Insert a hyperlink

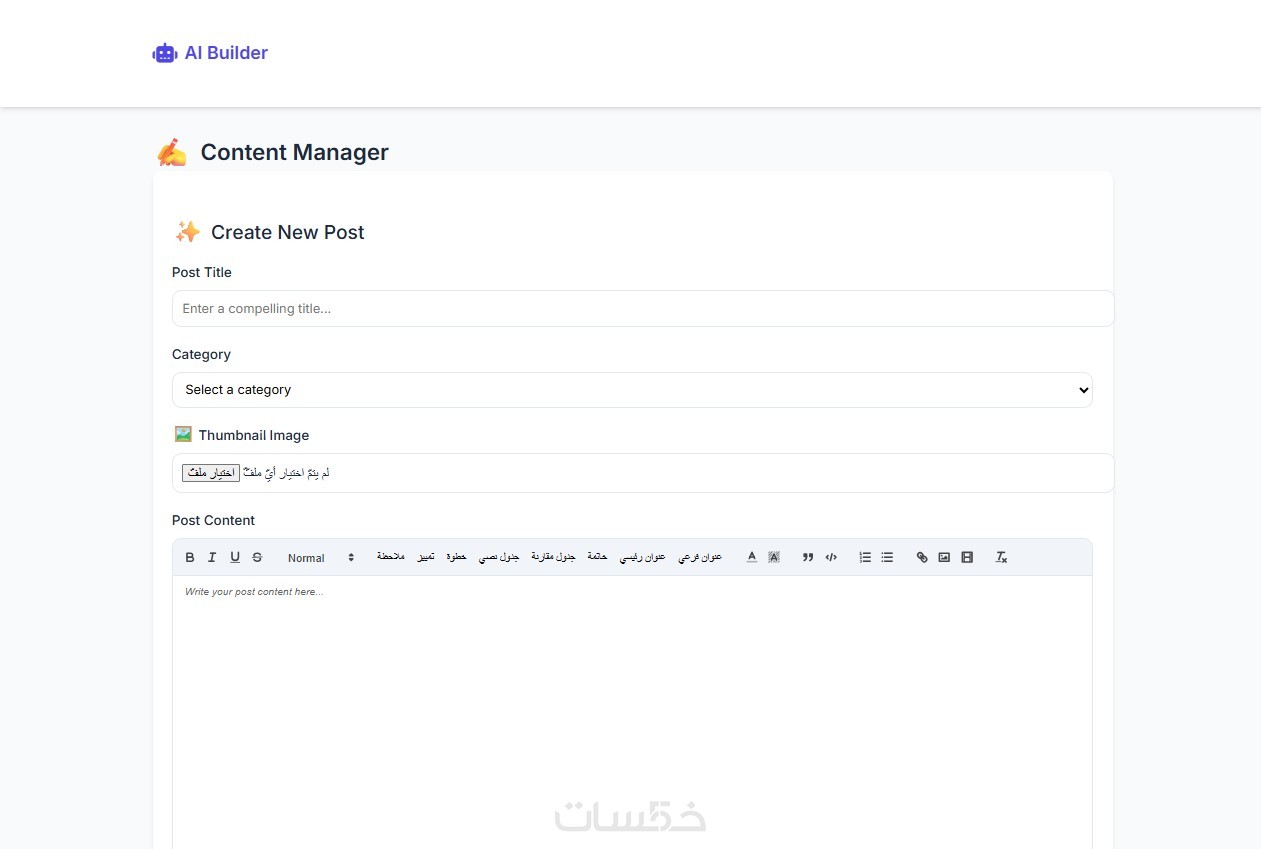click(922, 558)
